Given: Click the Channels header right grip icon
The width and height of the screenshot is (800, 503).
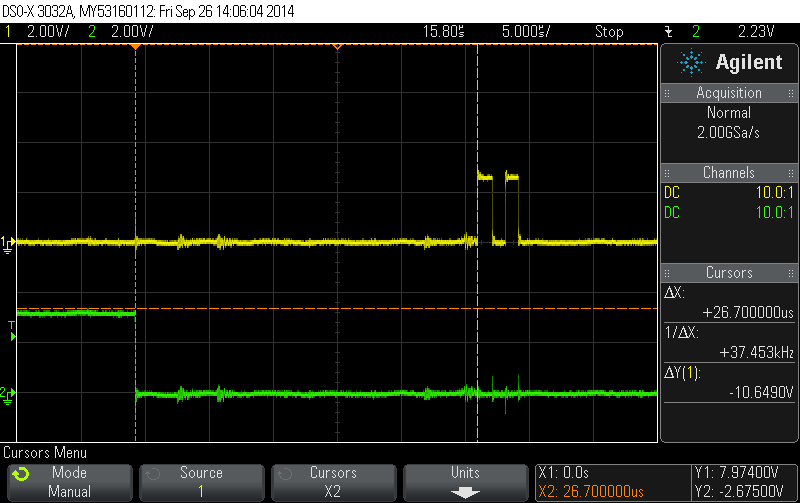Looking at the screenshot, I should [x=791, y=173].
